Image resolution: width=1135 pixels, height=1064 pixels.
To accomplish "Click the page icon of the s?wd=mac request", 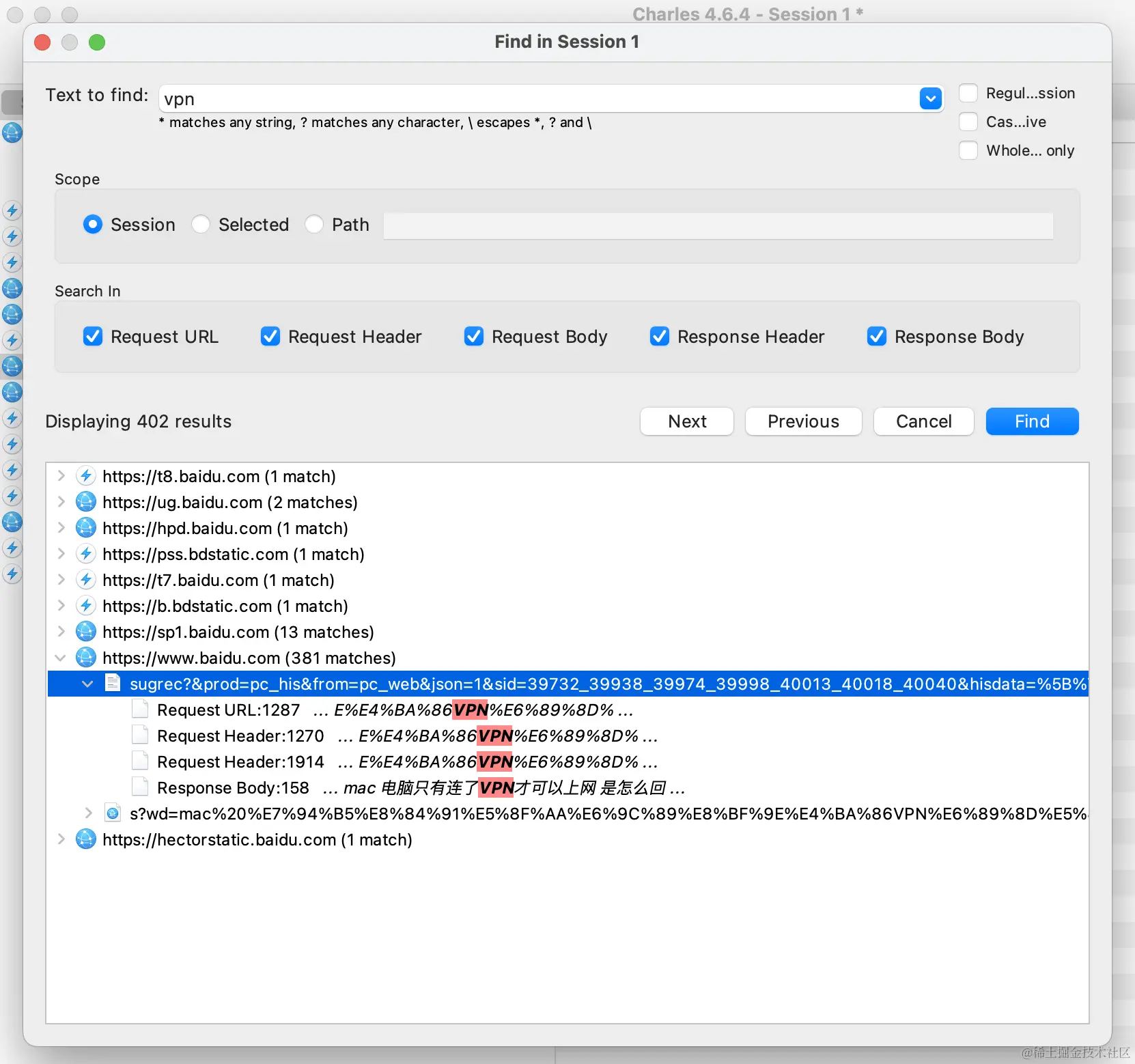I will (x=113, y=813).
